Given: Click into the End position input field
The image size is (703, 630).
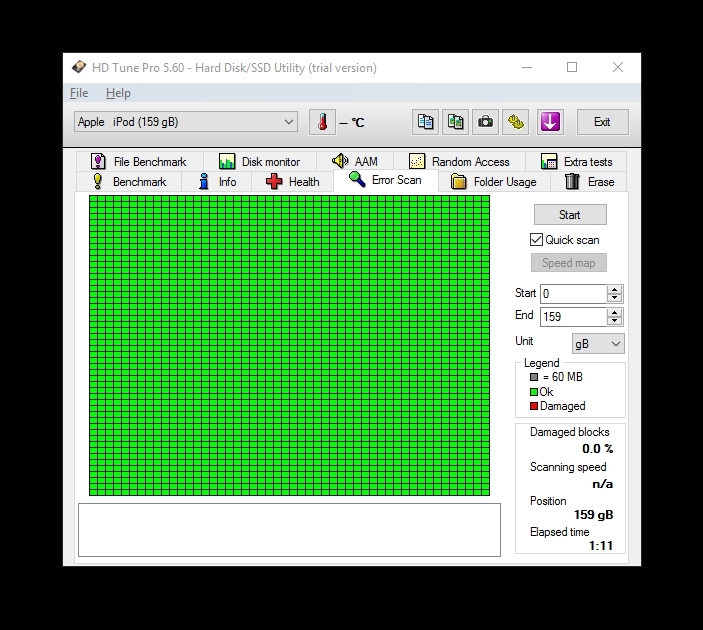Looking at the screenshot, I should click(573, 316).
